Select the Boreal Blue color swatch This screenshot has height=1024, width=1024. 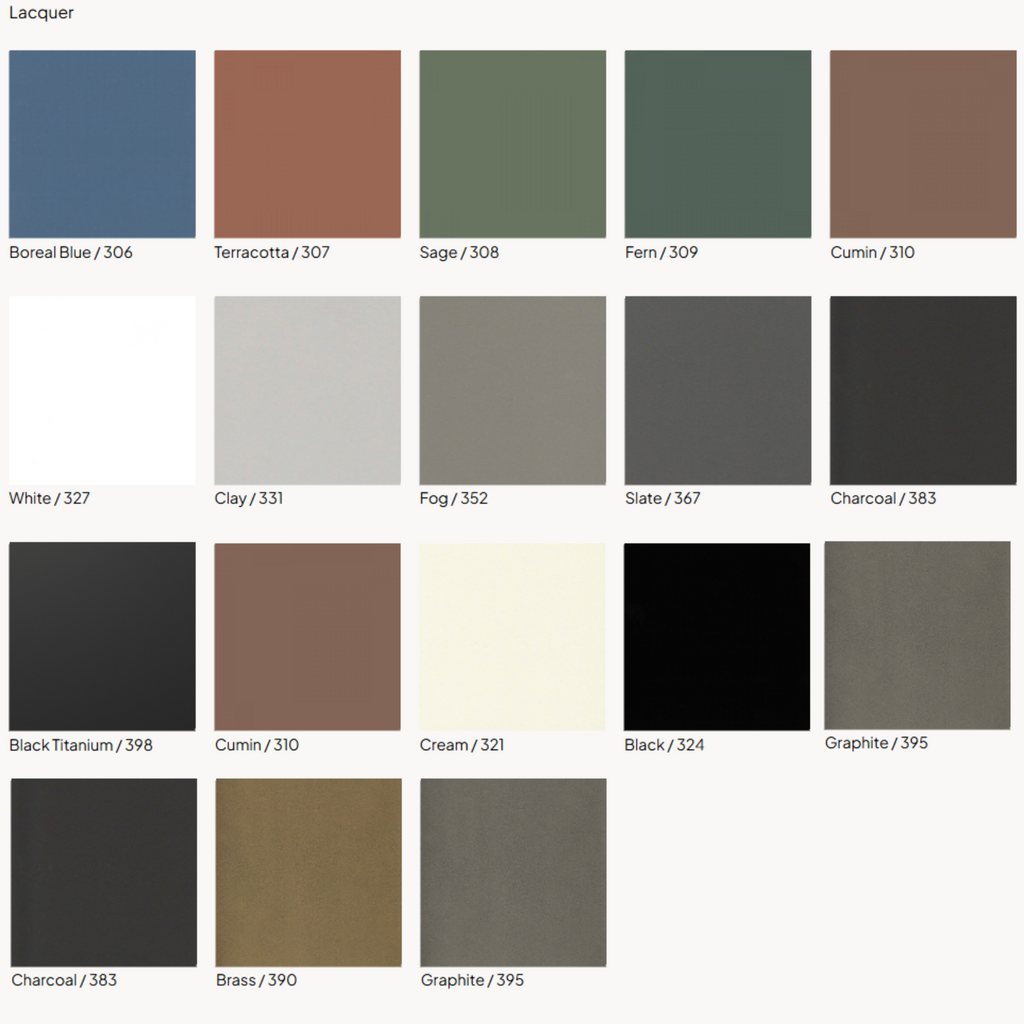(102, 144)
